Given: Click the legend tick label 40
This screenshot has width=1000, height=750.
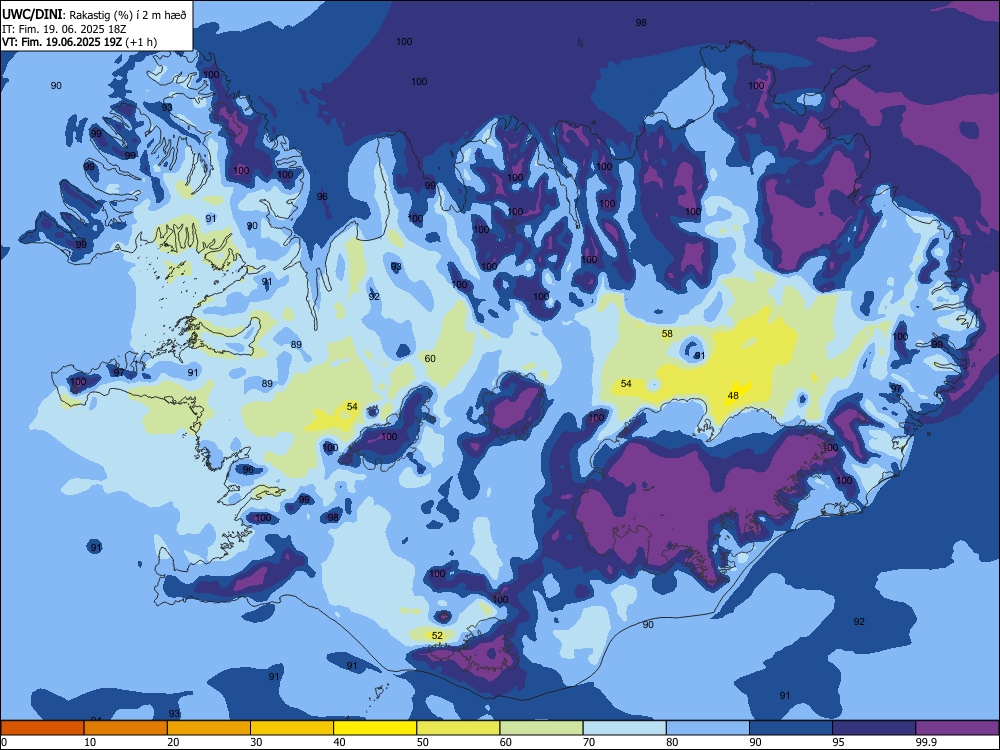Looking at the screenshot, I should coord(339,742).
